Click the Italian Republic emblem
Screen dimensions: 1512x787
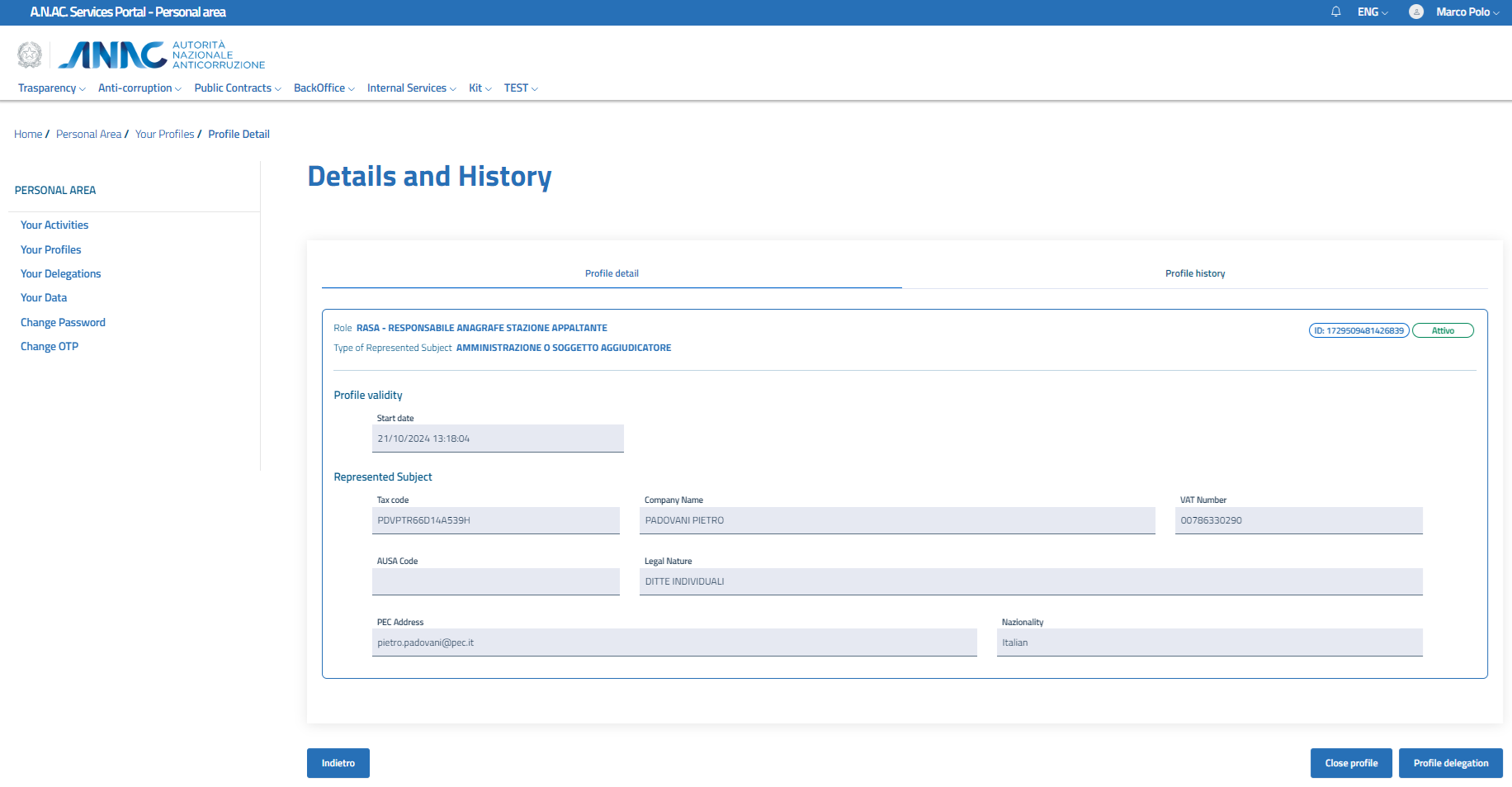pos(30,55)
